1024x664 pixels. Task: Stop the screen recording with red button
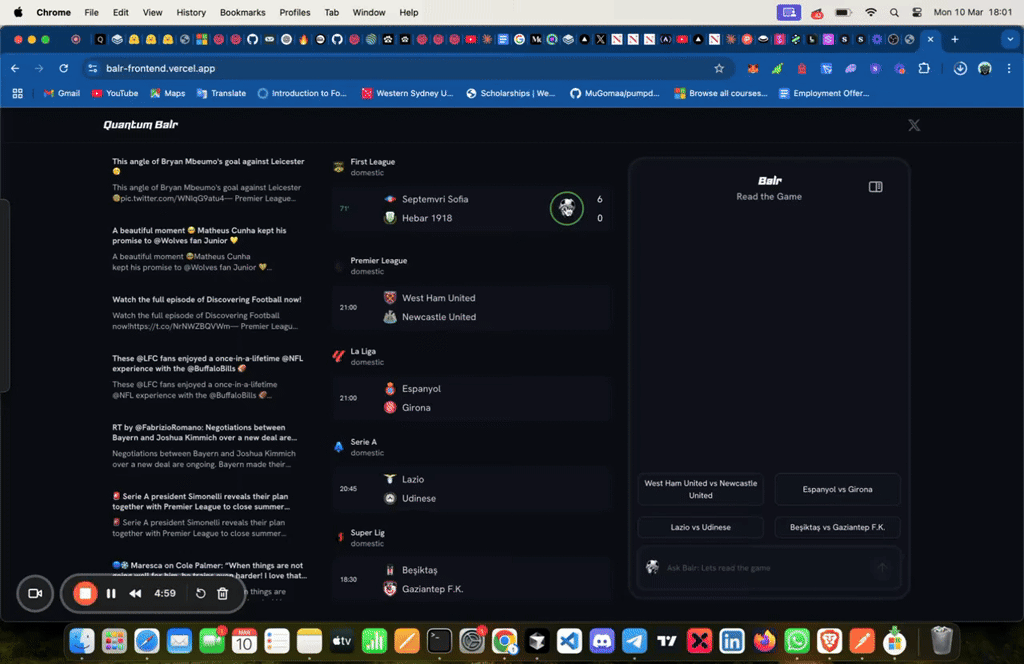85,593
